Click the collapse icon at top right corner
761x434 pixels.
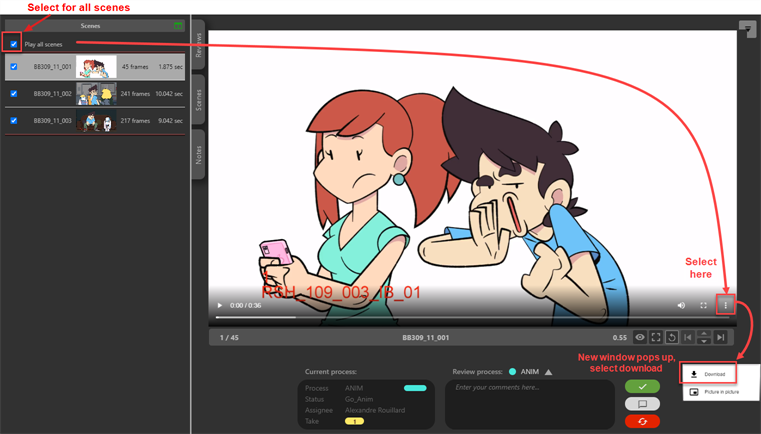point(747,28)
